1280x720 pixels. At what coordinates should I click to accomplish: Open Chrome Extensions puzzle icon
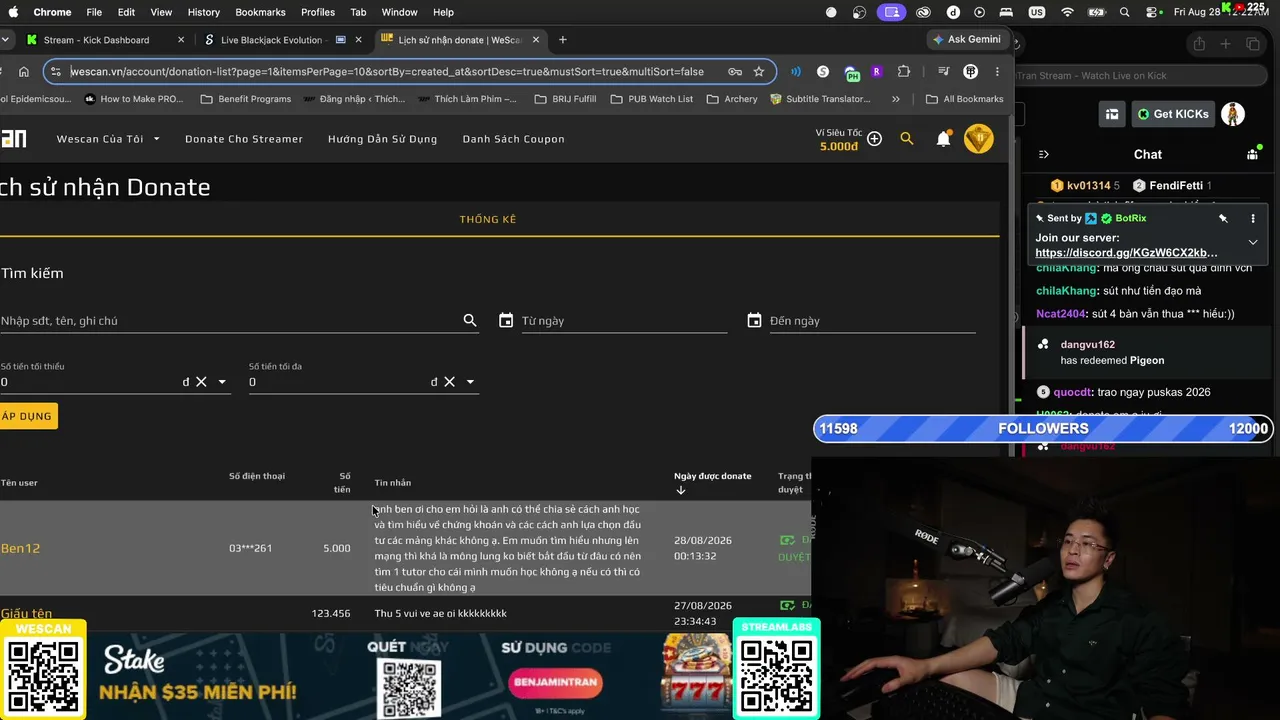[904, 72]
